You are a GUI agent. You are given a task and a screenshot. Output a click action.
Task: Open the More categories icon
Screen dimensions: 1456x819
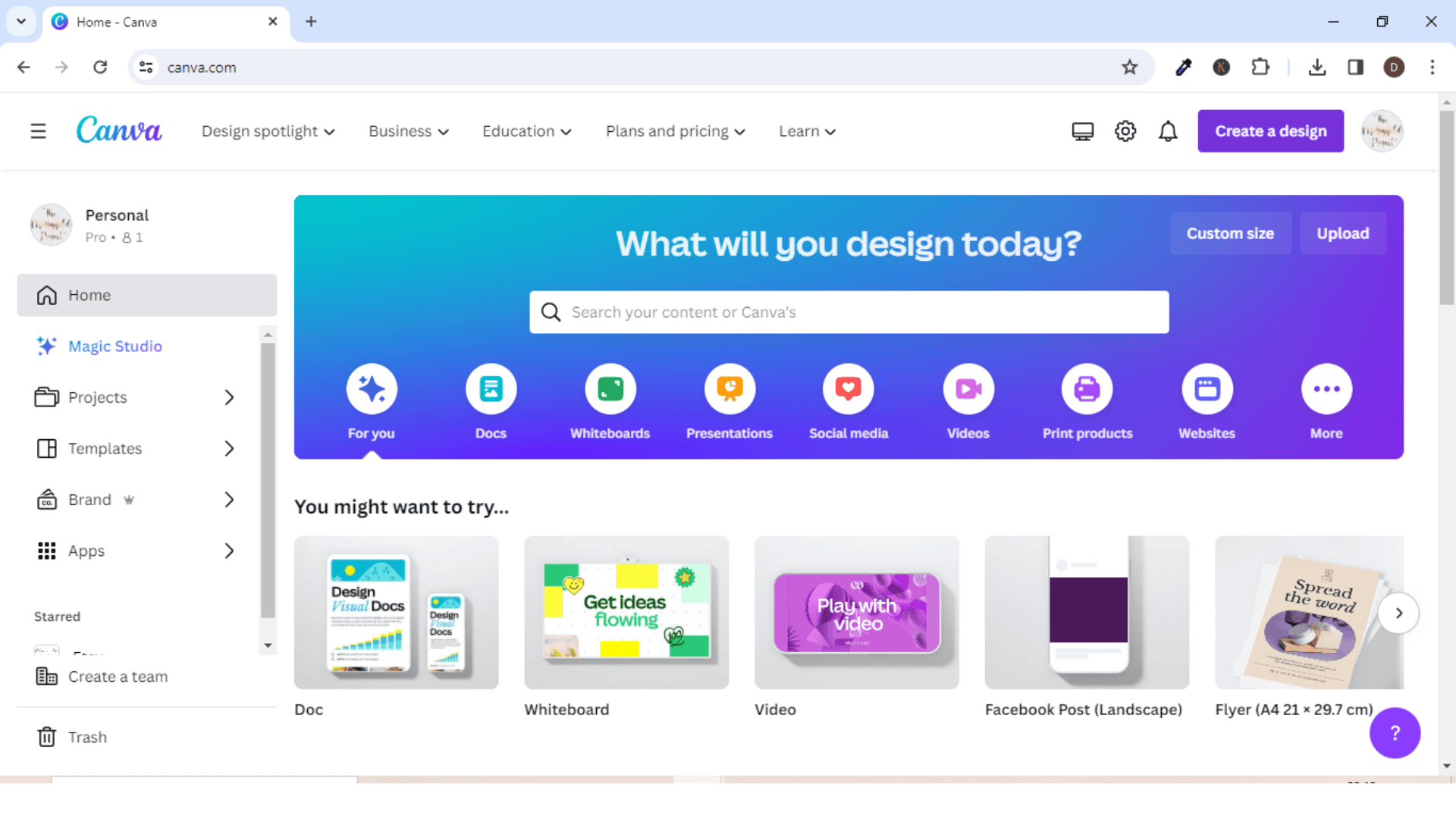tap(1326, 389)
